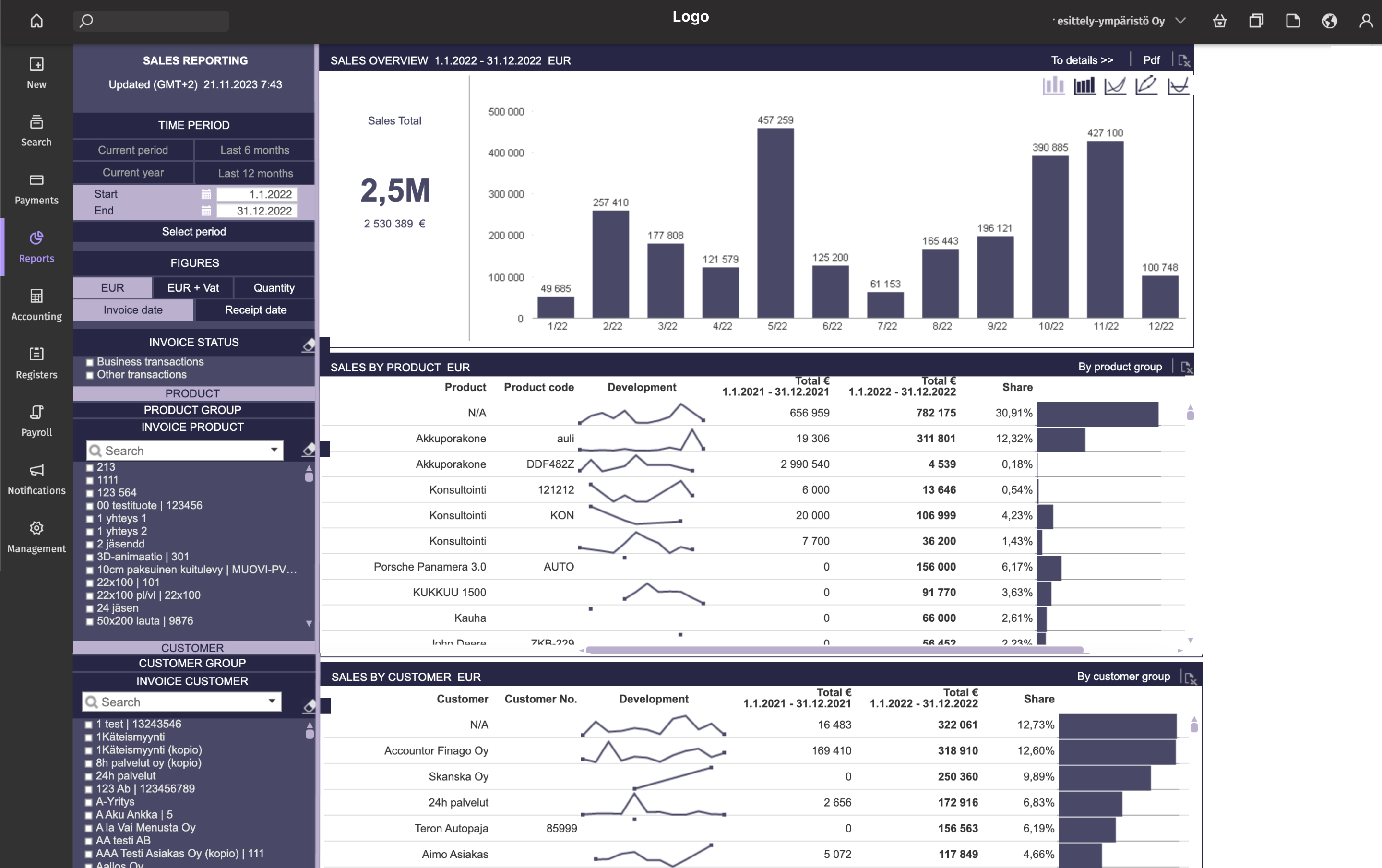Open Management in the sidebar
Image resolution: width=1382 pixels, height=868 pixels.
pyautogui.click(x=37, y=537)
